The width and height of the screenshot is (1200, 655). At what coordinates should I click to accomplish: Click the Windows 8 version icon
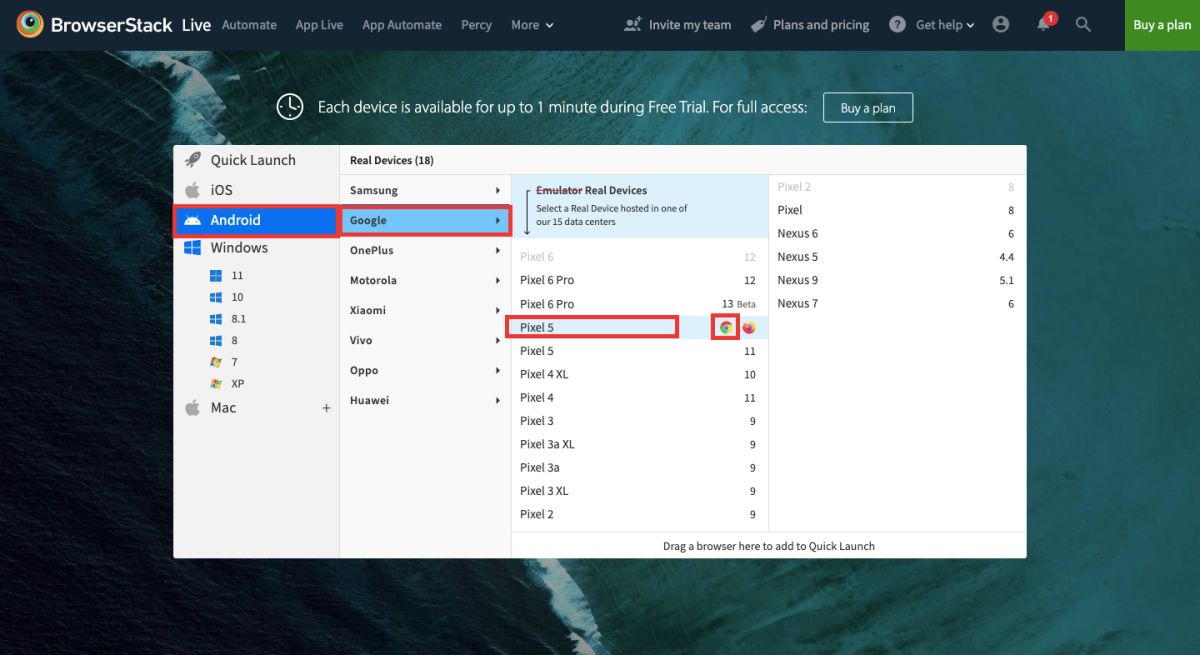(x=215, y=341)
